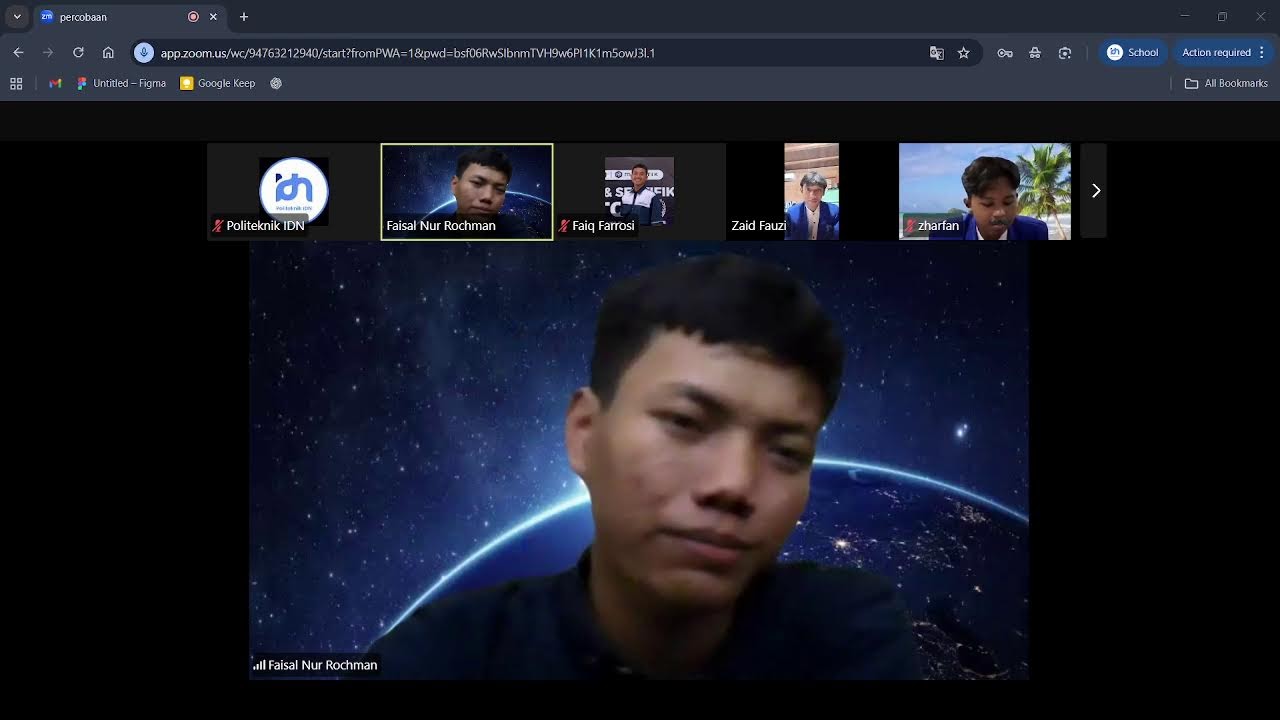Open the Untitled – Figma bookmark

(121, 84)
